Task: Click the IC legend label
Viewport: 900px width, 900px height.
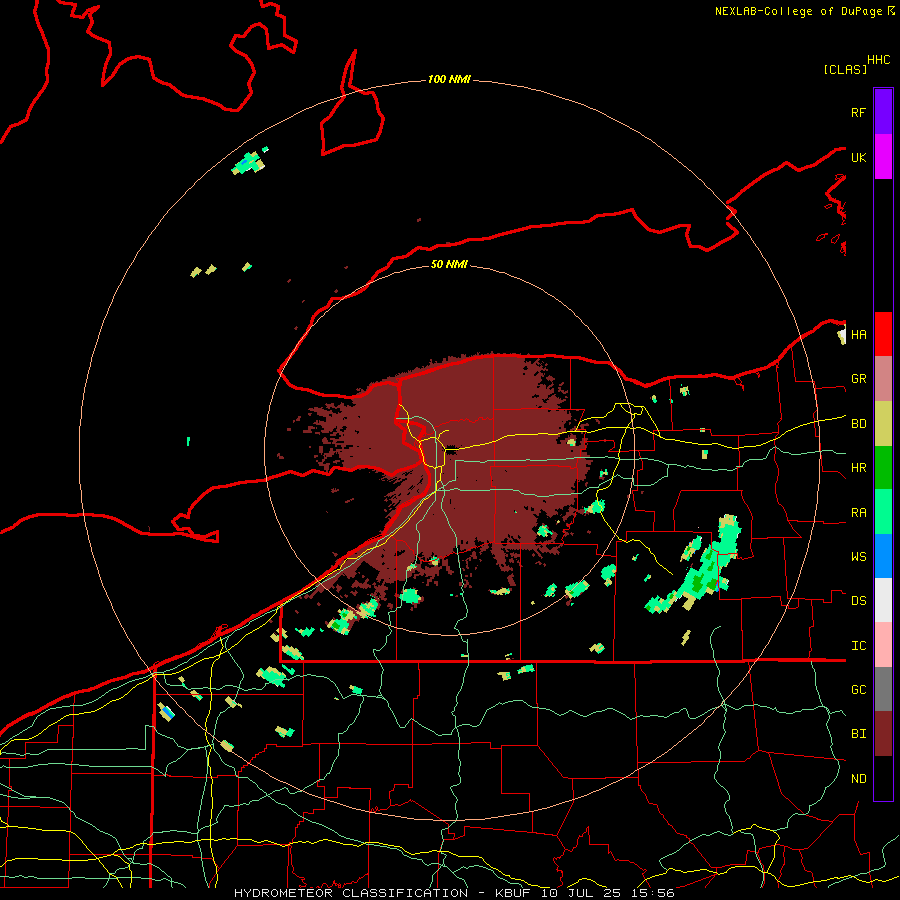Action: coord(858,646)
